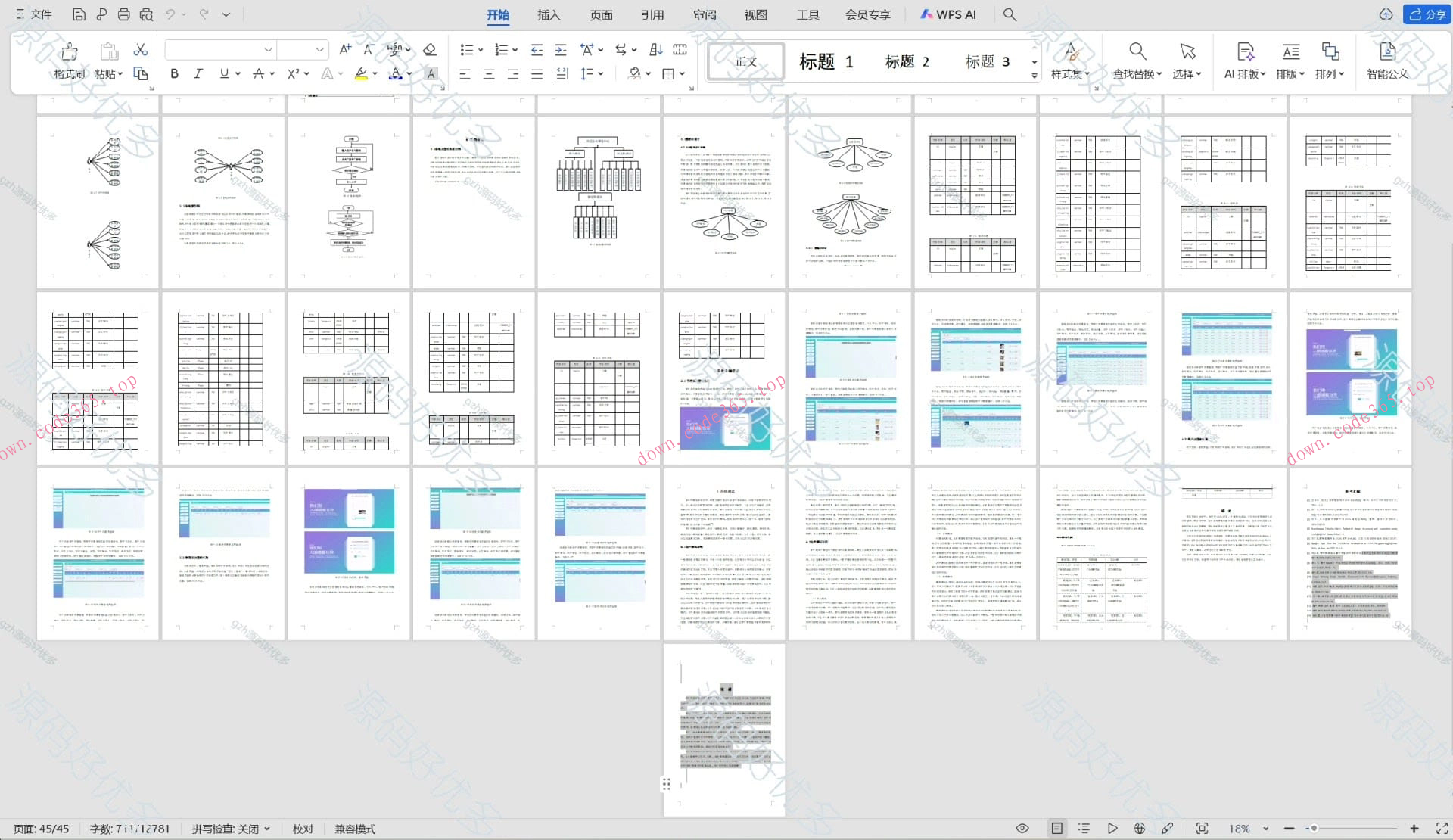Screen dimensions: 1453x840
Task: Click the scissors Cut icon
Action: point(140,50)
